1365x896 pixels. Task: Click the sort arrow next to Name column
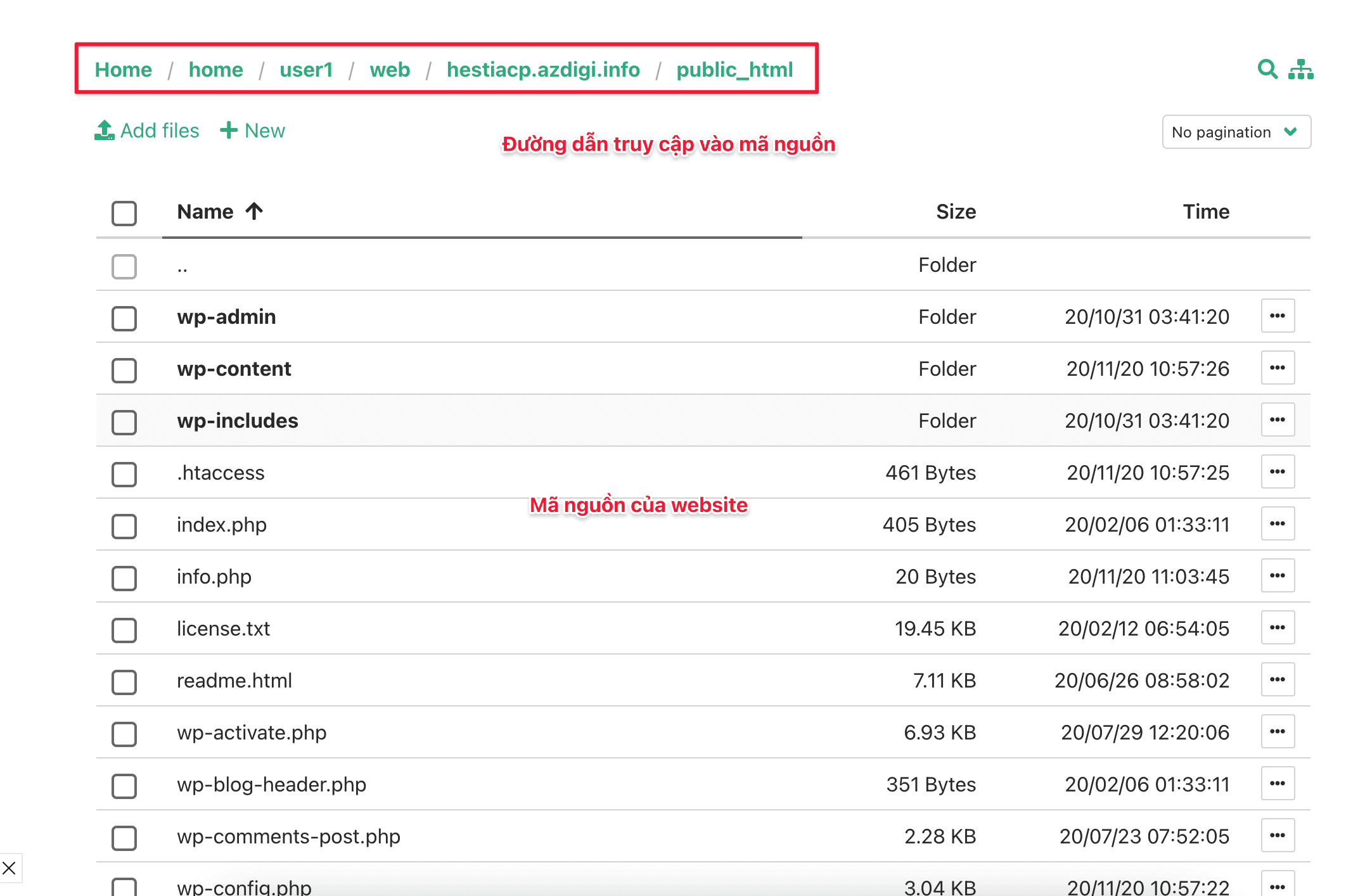point(254,211)
